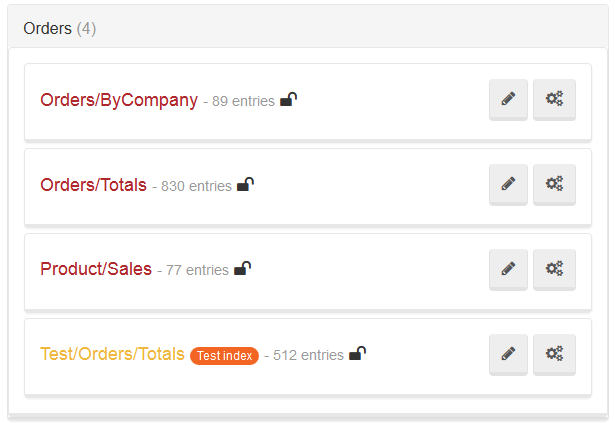Screen dimensions: 615x423
Task: Open the Product/Sales index link
Action: (96, 269)
